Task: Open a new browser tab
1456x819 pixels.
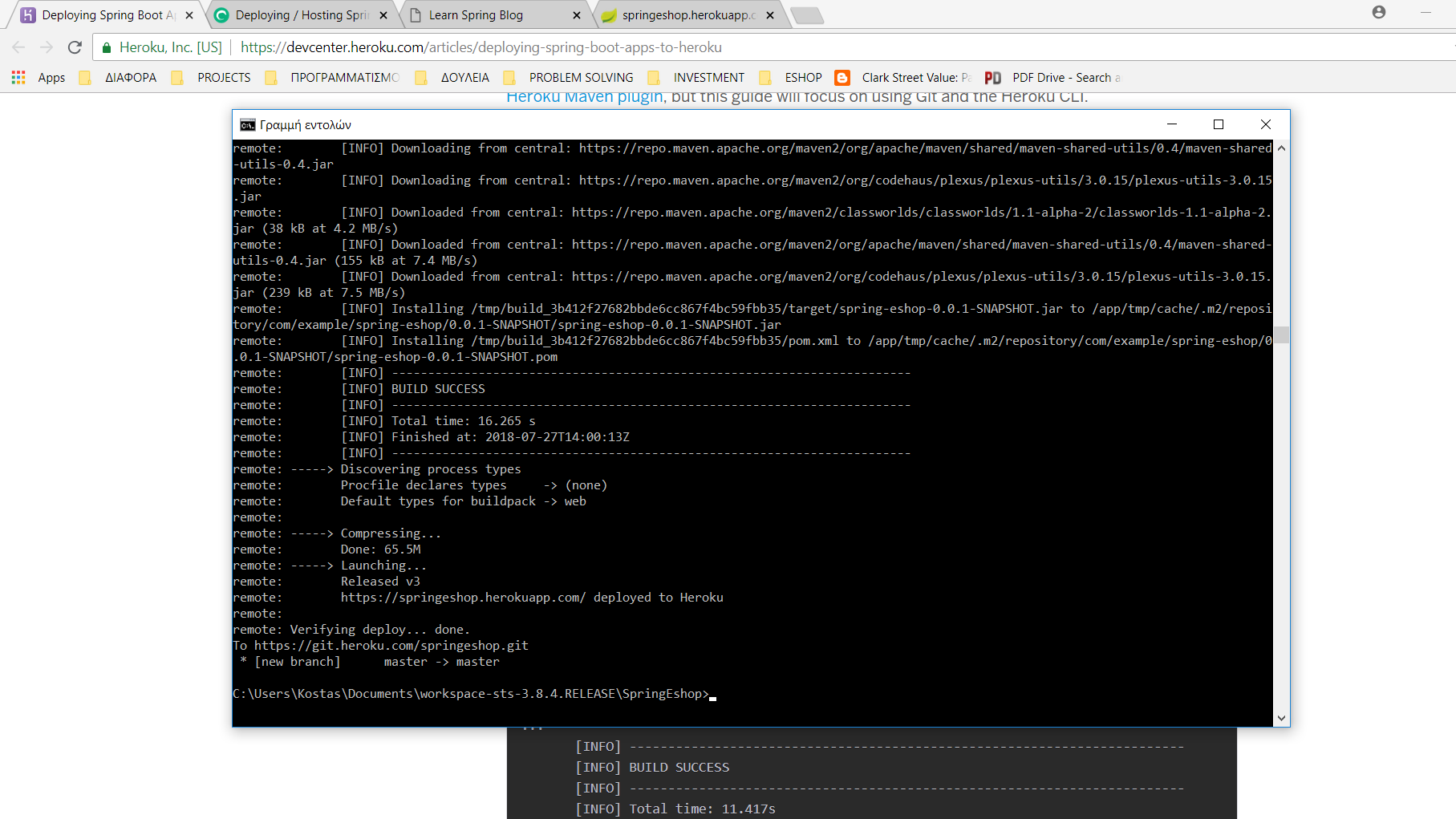Action: pyautogui.click(x=806, y=15)
